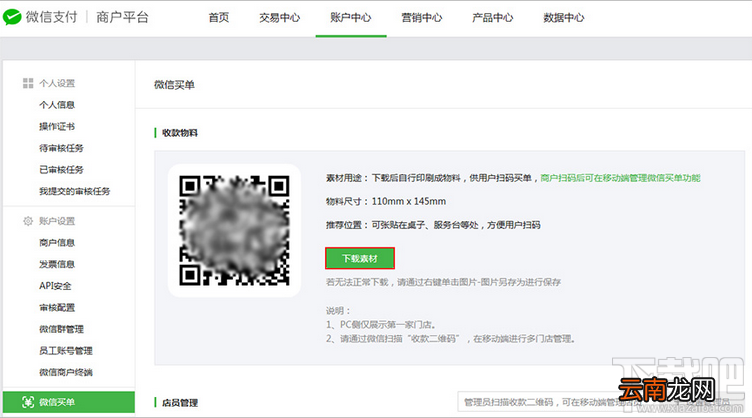Image resolution: width=752 pixels, height=418 pixels.
Task: Open 商户信息 in account settings
Action: (57, 243)
